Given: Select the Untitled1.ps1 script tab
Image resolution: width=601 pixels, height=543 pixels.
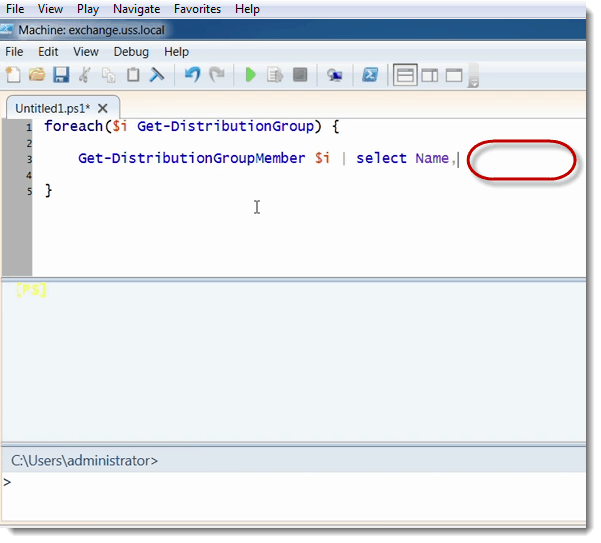Looking at the screenshot, I should pyautogui.click(x=53, y=108).
